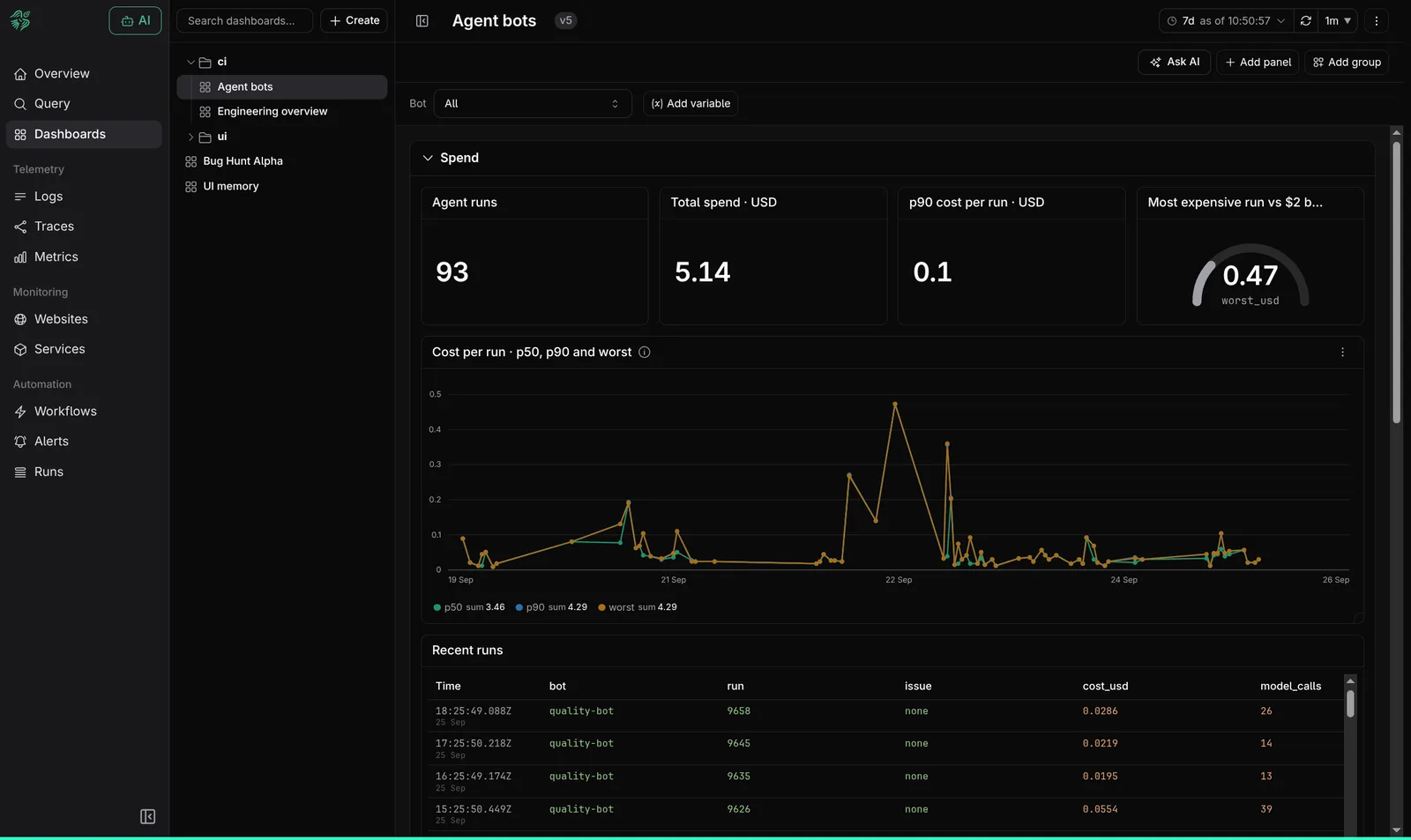Open Logs under Telemetry
1411x840 pixels.
tap(83, 196)
